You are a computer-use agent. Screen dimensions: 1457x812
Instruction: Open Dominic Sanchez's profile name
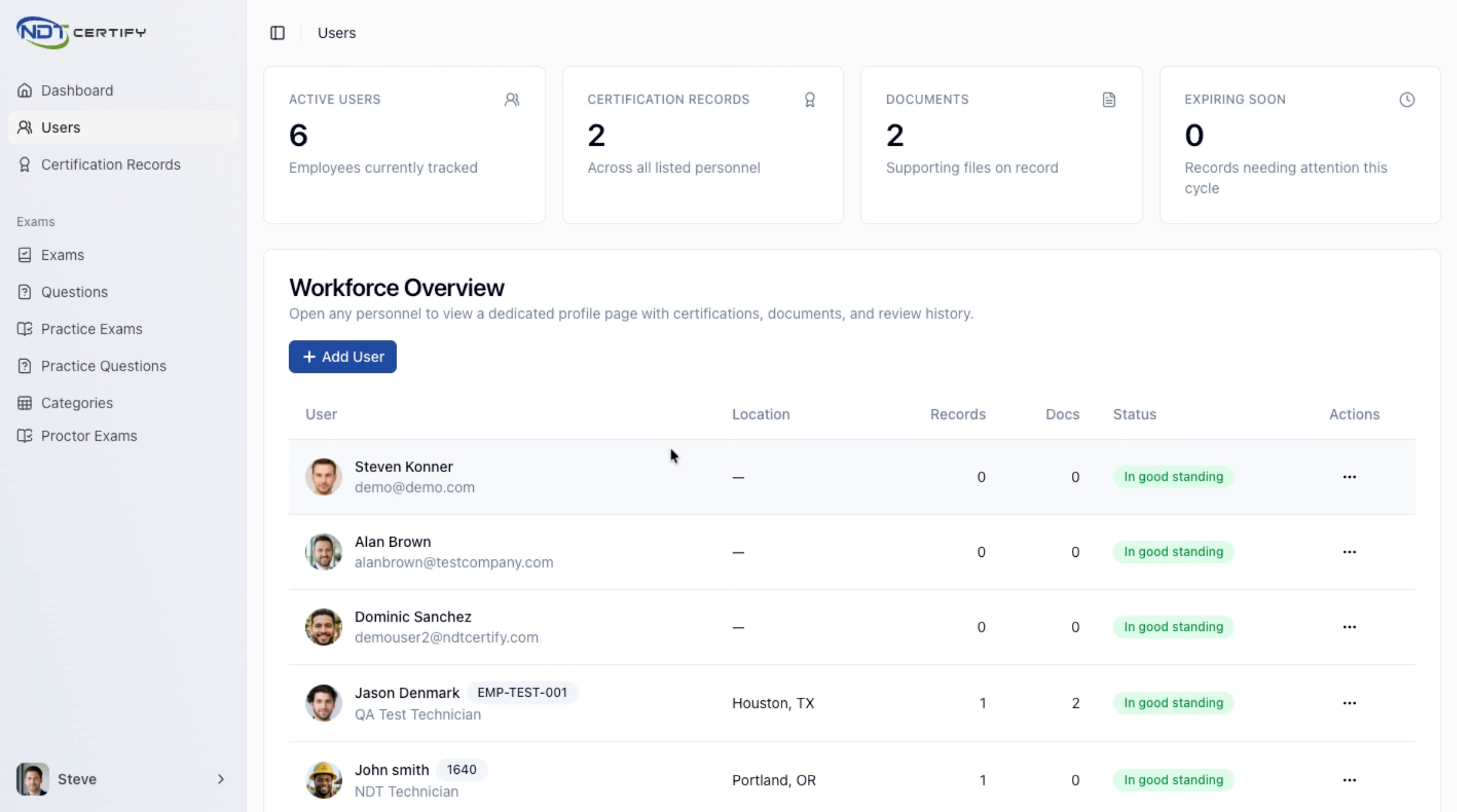coord(413,617)
